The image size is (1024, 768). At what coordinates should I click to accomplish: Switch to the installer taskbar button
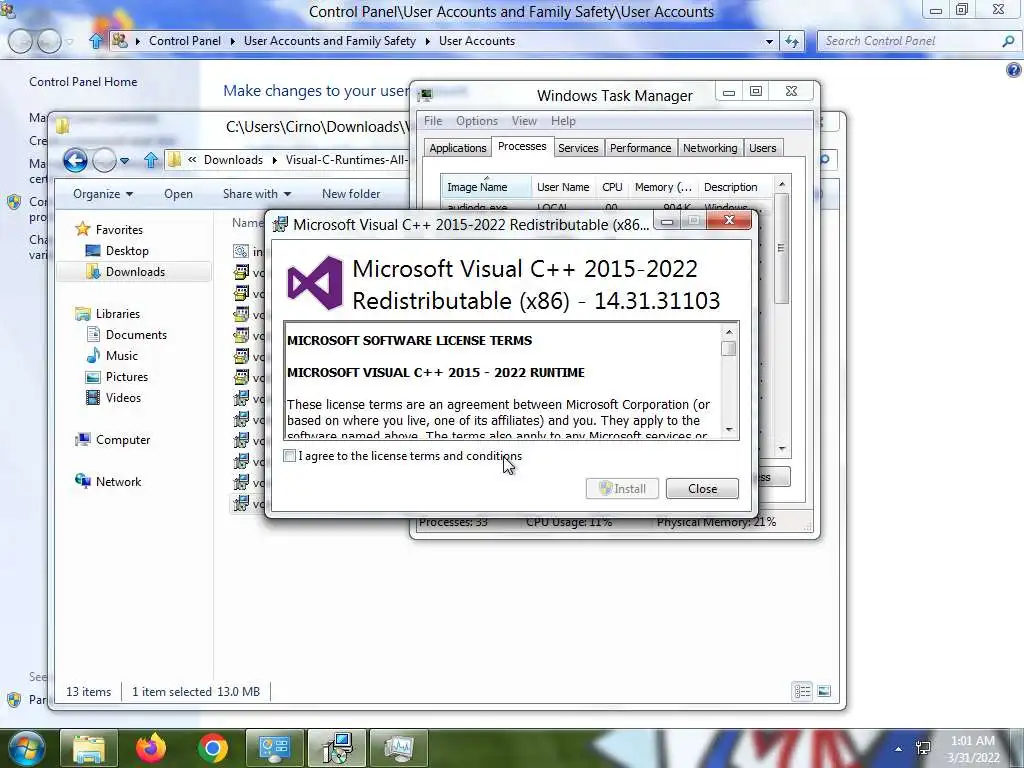[336, 748]
